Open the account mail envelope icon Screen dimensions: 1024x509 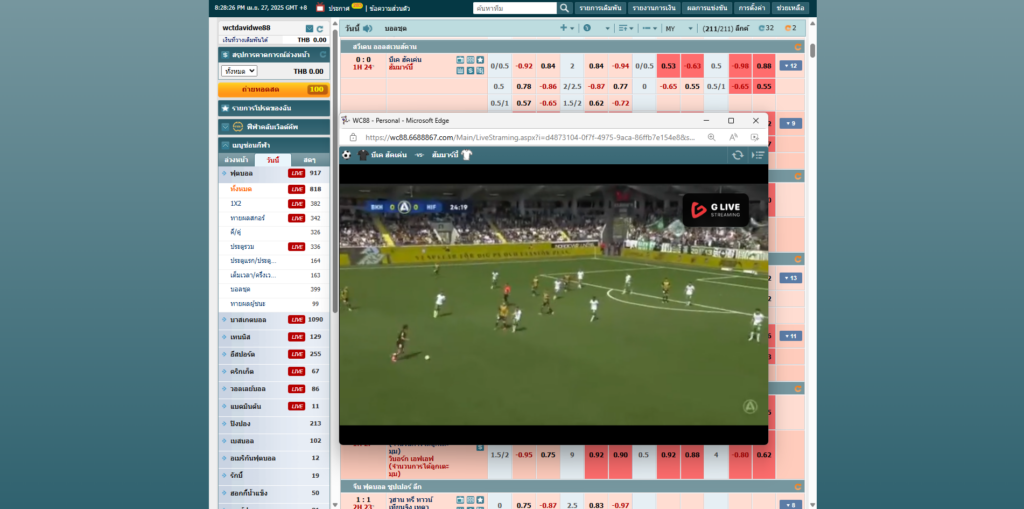point(310,29)
